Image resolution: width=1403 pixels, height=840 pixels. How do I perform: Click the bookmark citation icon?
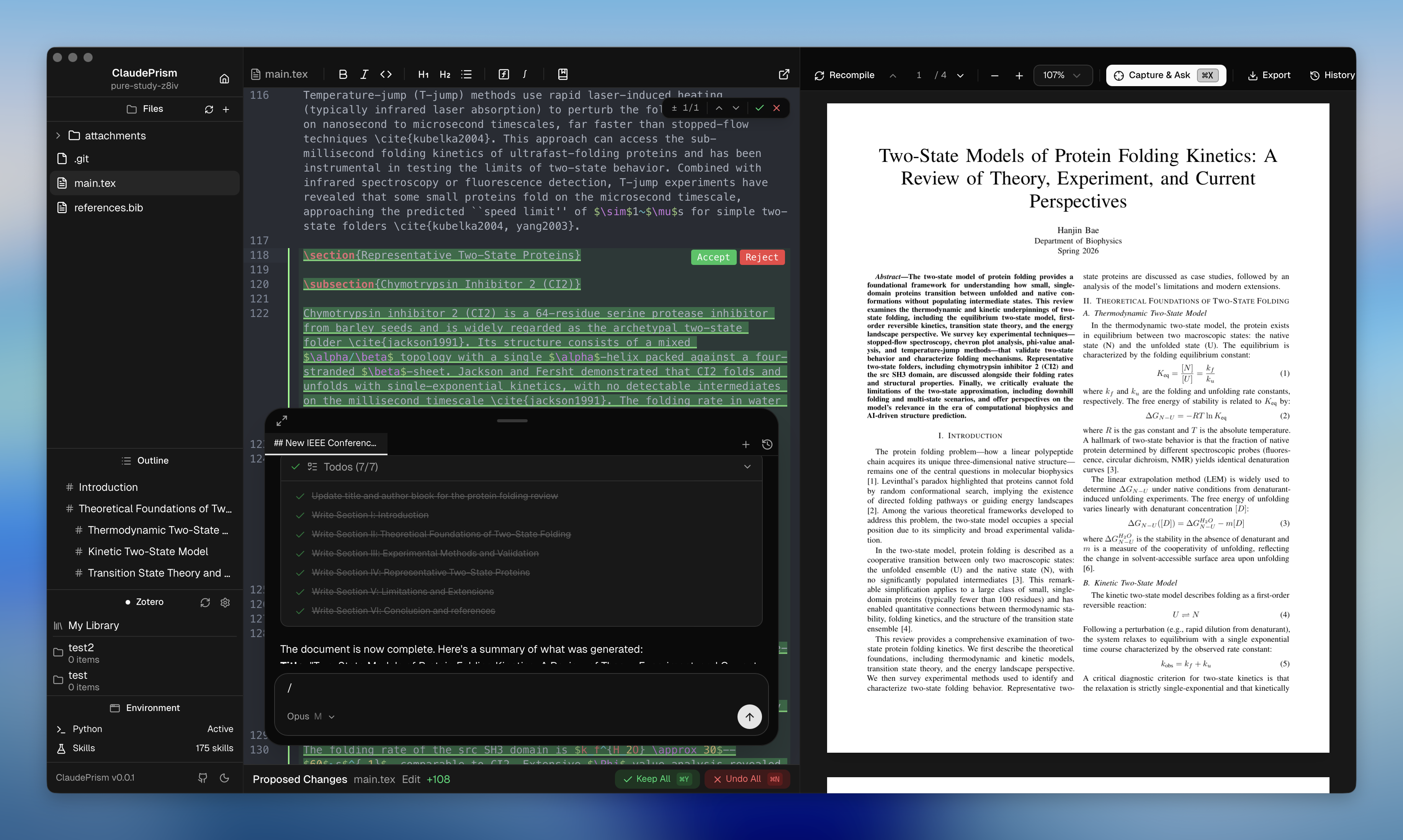coord(563,74)
